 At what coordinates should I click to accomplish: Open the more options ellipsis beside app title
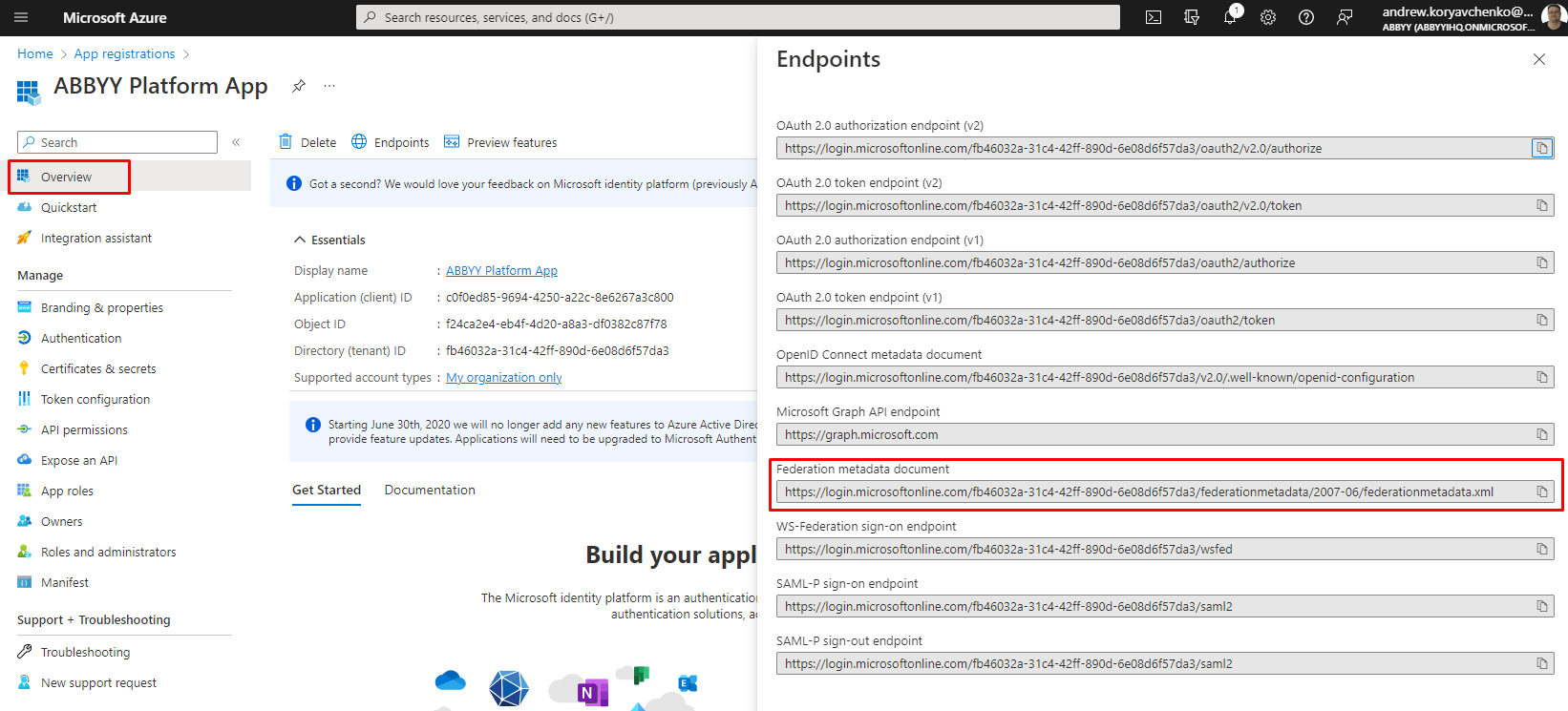[x=329, y=86]
